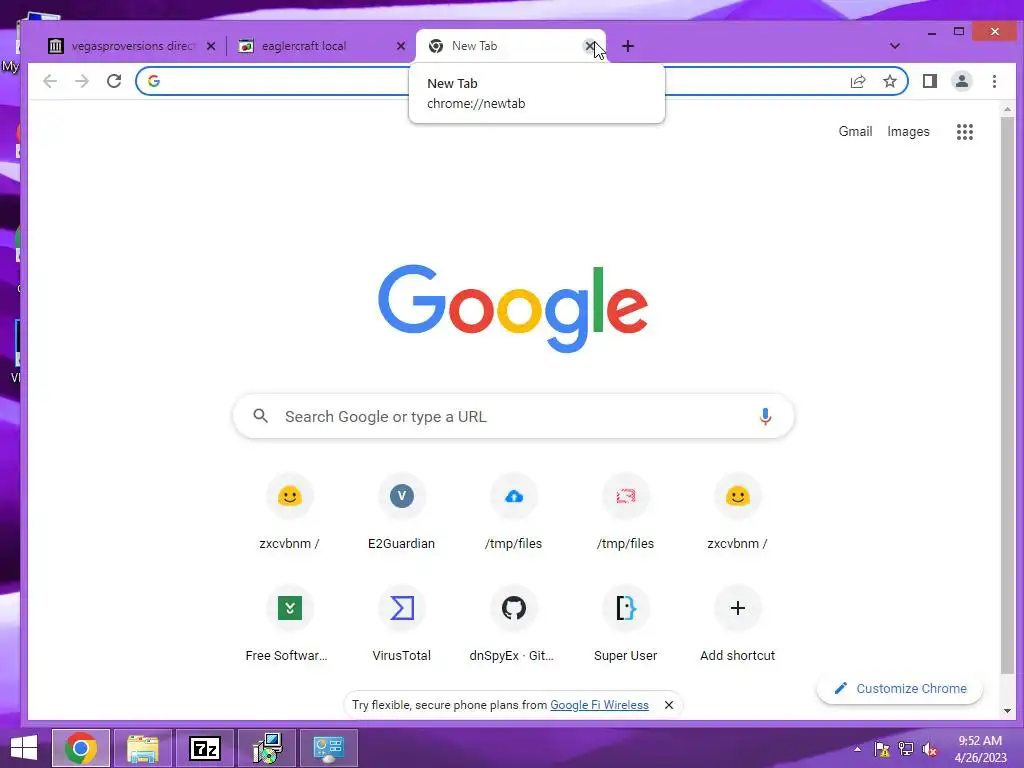Expand the tab search dropdown chevron
The image size is (1024, 768).
895,46
